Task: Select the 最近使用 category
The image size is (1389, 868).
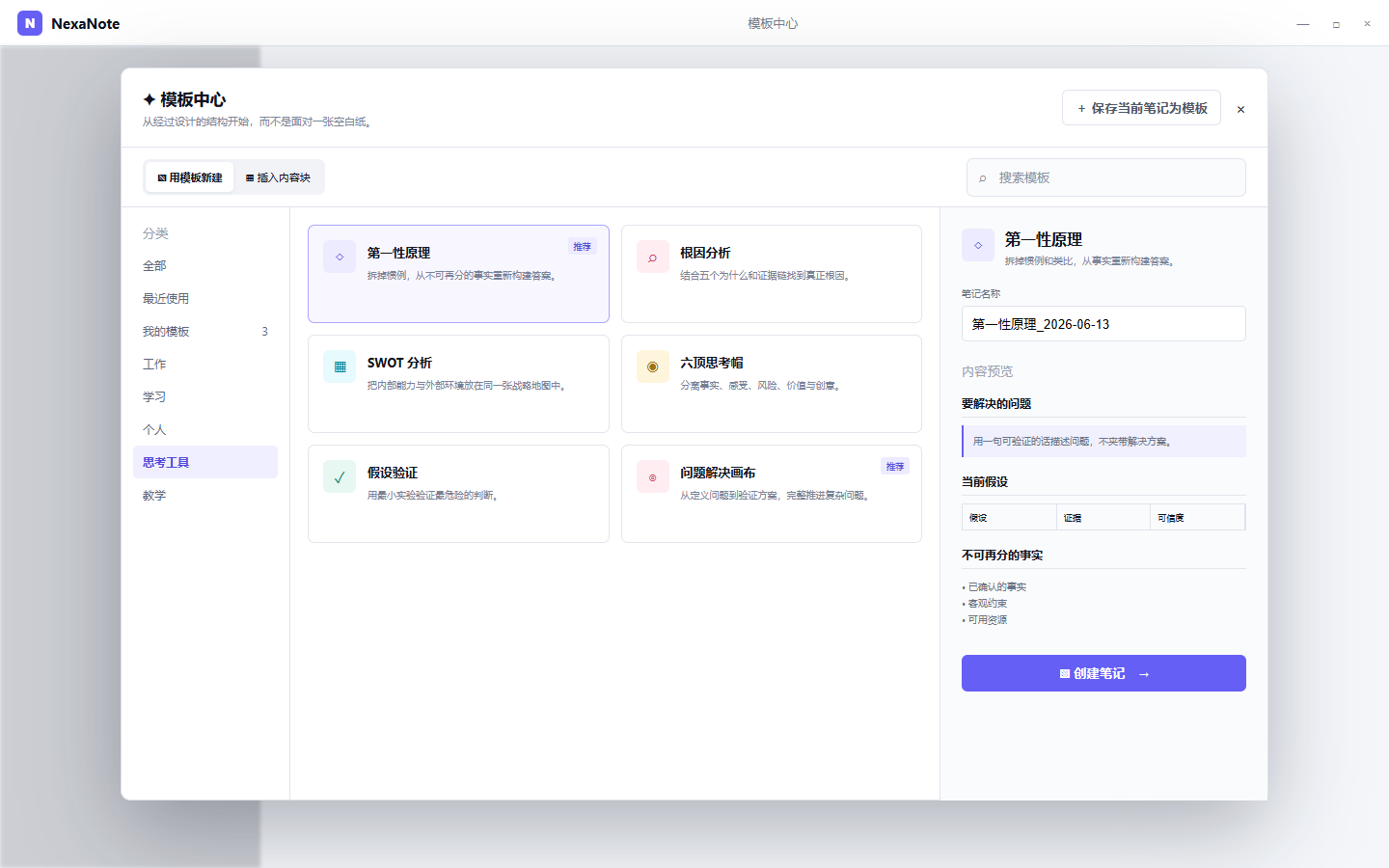Action: pos(205,298)
